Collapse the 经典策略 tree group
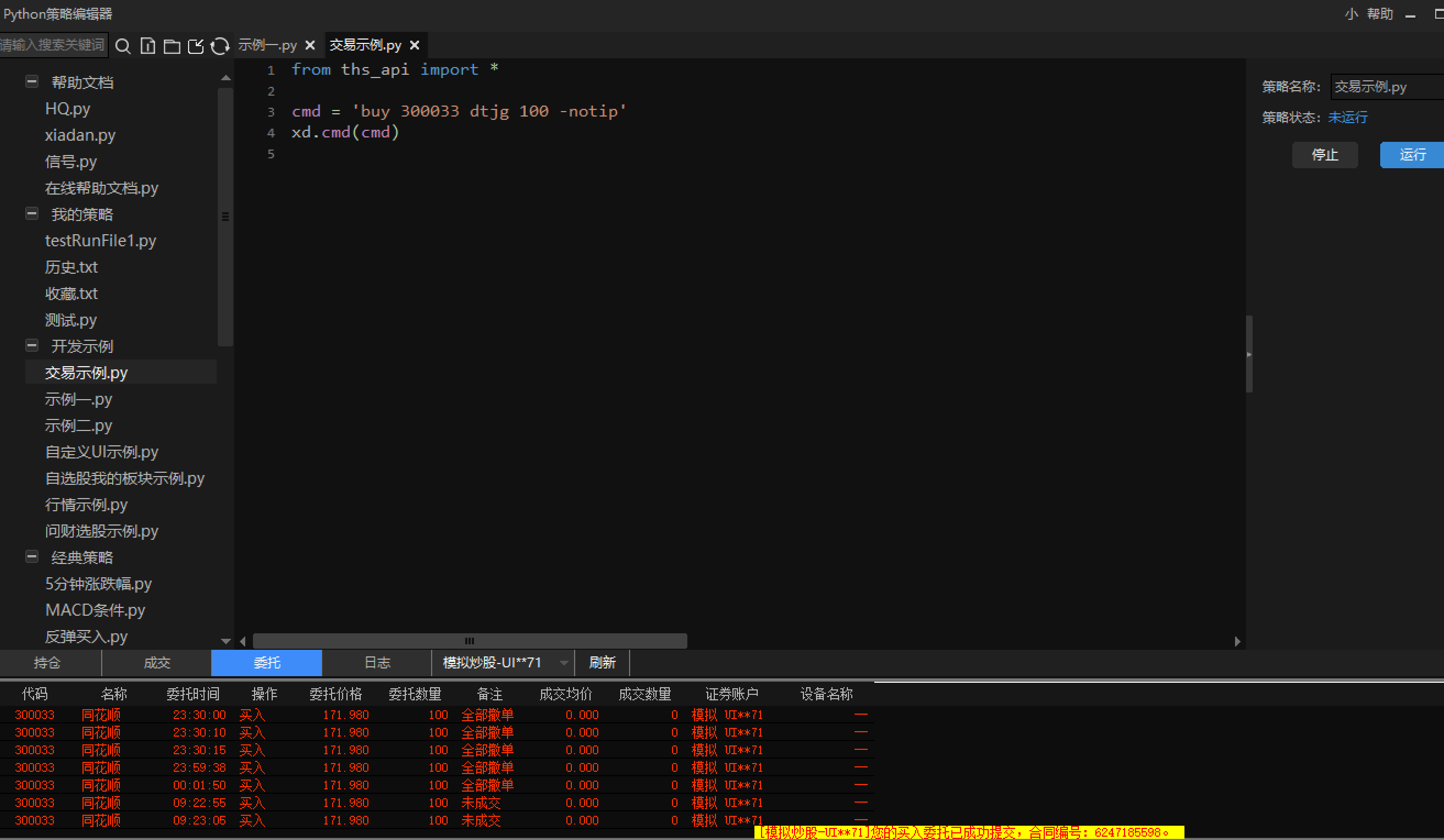 pyautogui.click(x=32, y=557)
